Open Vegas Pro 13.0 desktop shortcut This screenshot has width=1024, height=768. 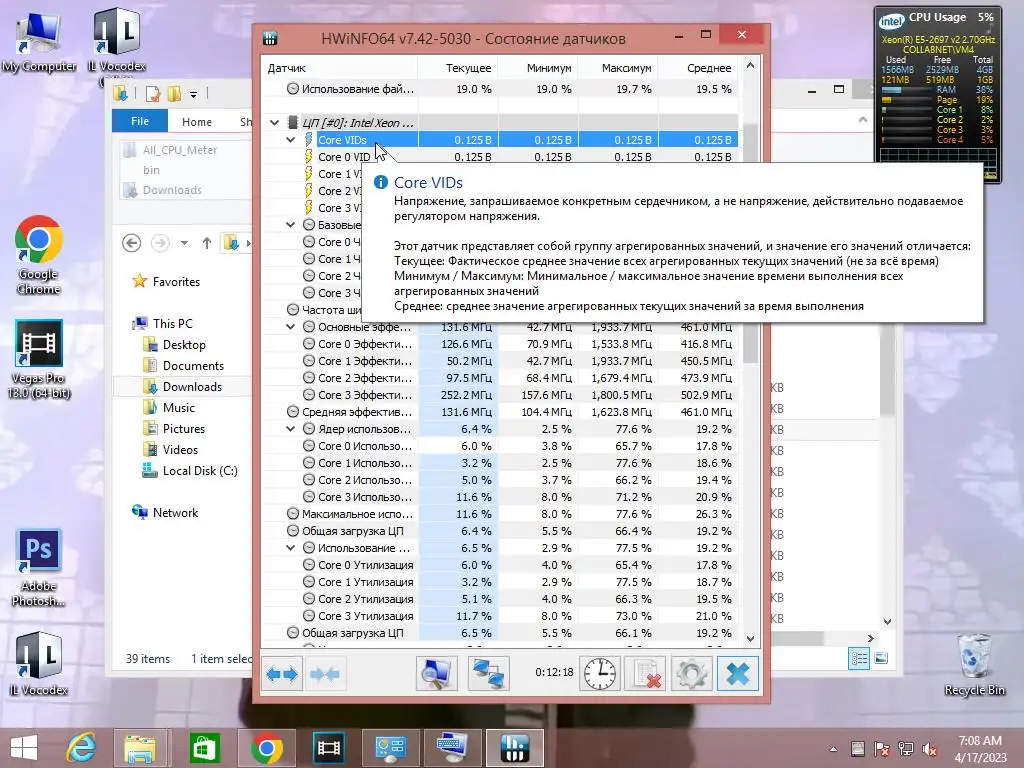tap(39, 359)
